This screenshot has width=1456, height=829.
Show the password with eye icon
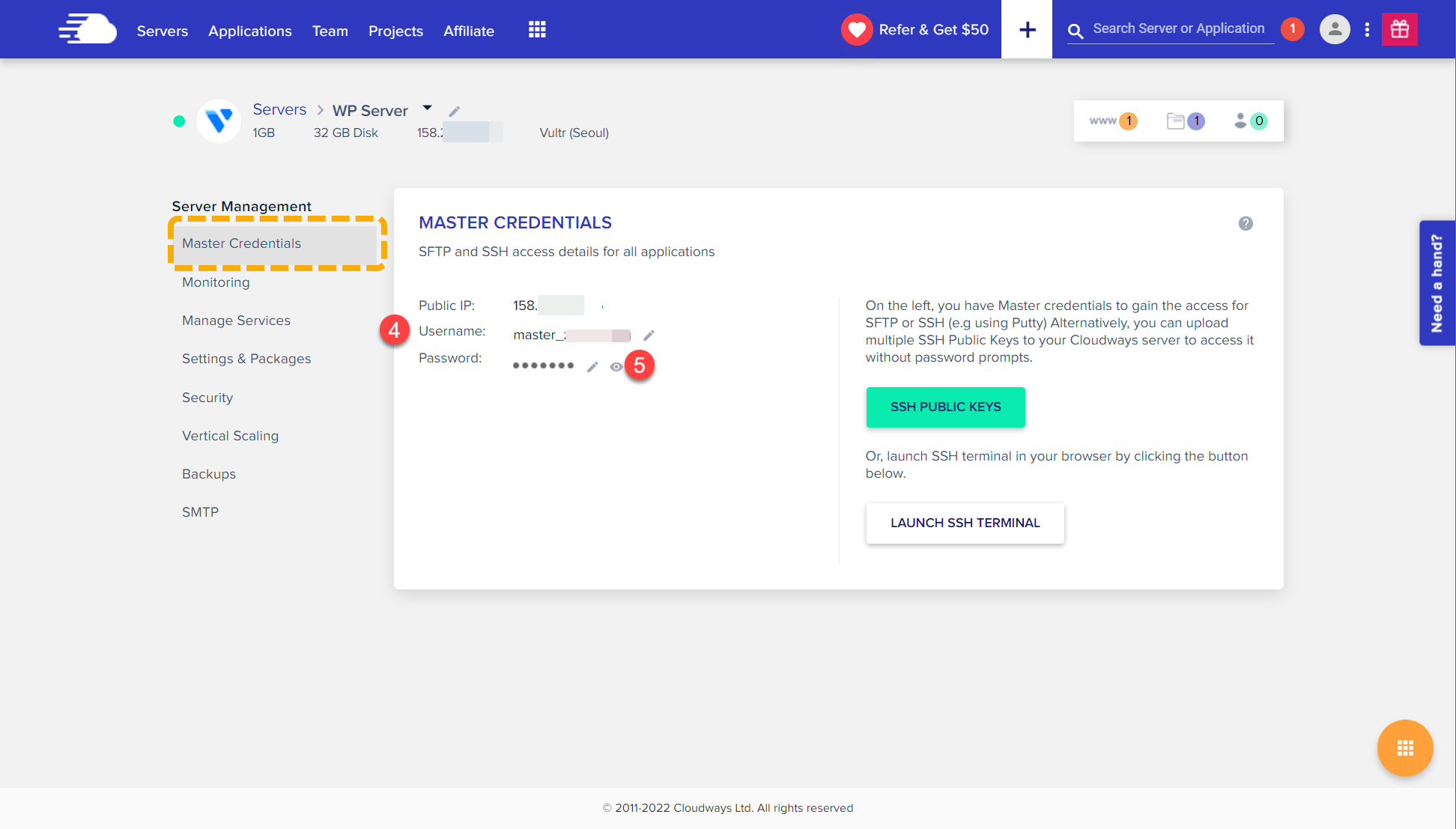tap(616, 367)
